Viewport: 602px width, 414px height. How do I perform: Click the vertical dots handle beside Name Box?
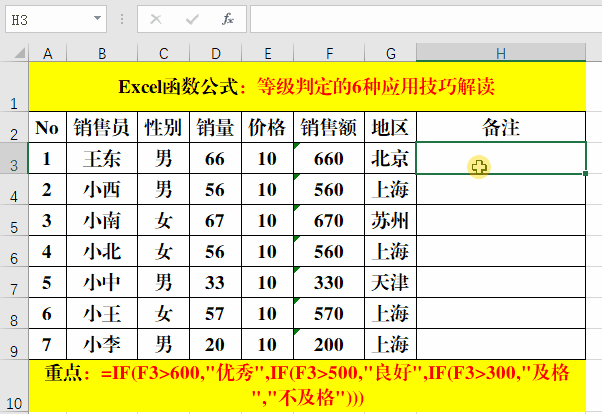point(121,19)
